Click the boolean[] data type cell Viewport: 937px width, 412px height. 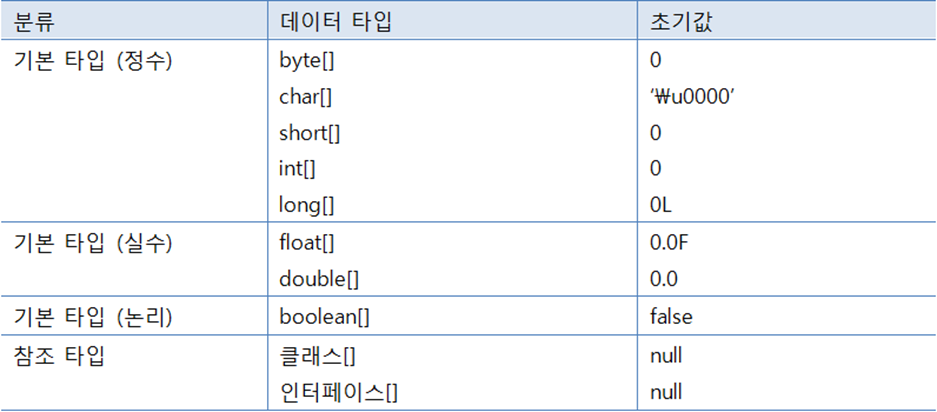[324, 317]
